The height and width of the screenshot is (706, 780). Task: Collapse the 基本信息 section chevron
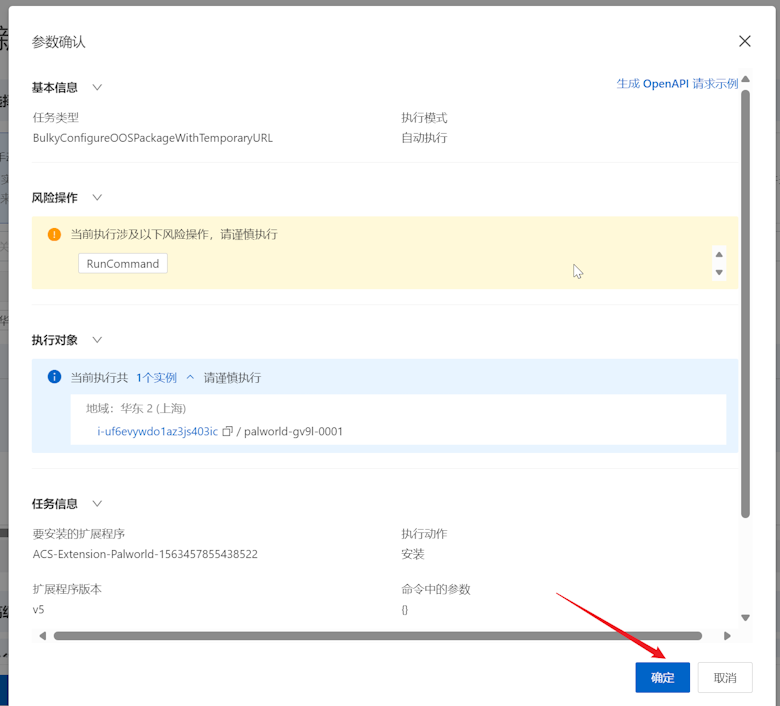(x=98, y=88)
